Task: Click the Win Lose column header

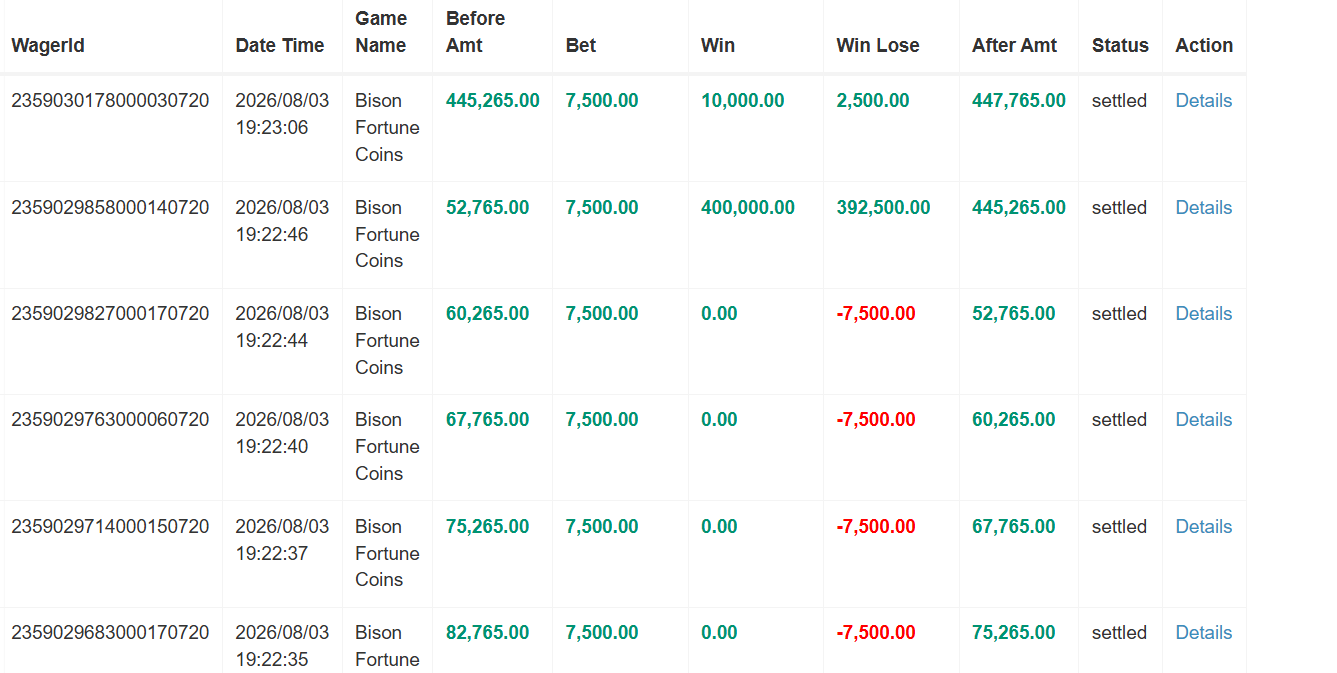Action: 878,46
